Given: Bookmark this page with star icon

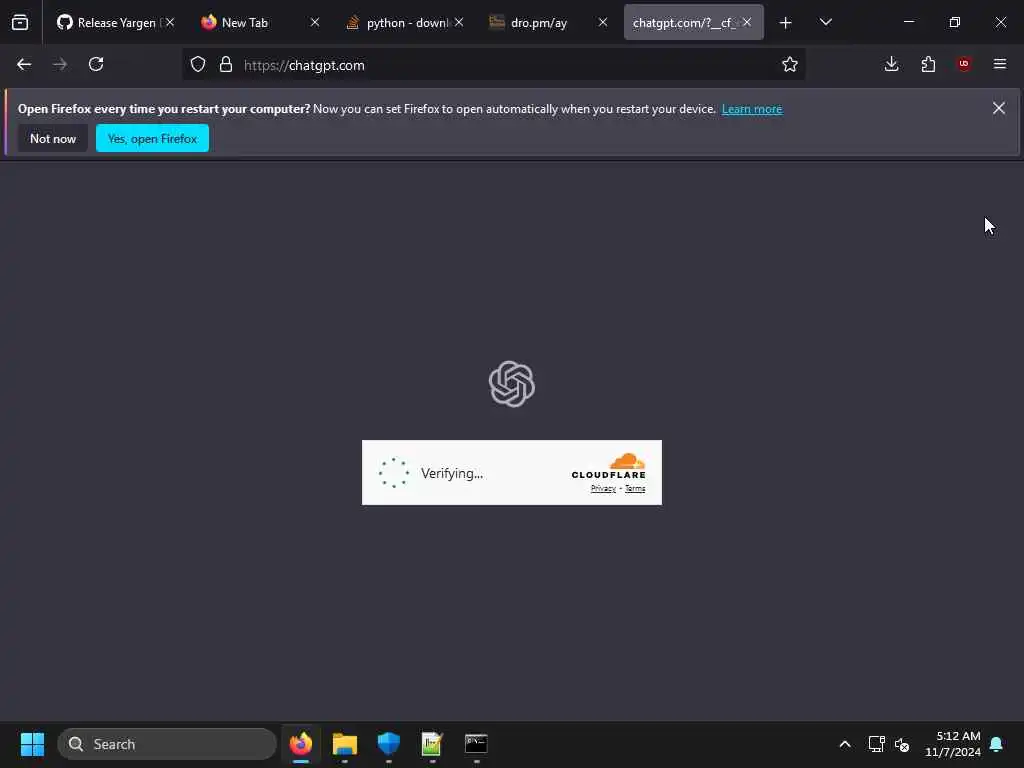Looking at the screenshot, I should tap(790, 65).
